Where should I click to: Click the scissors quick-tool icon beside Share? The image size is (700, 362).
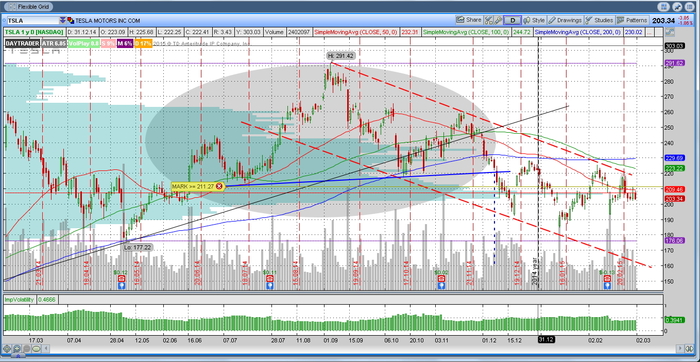tap(488, 20)
